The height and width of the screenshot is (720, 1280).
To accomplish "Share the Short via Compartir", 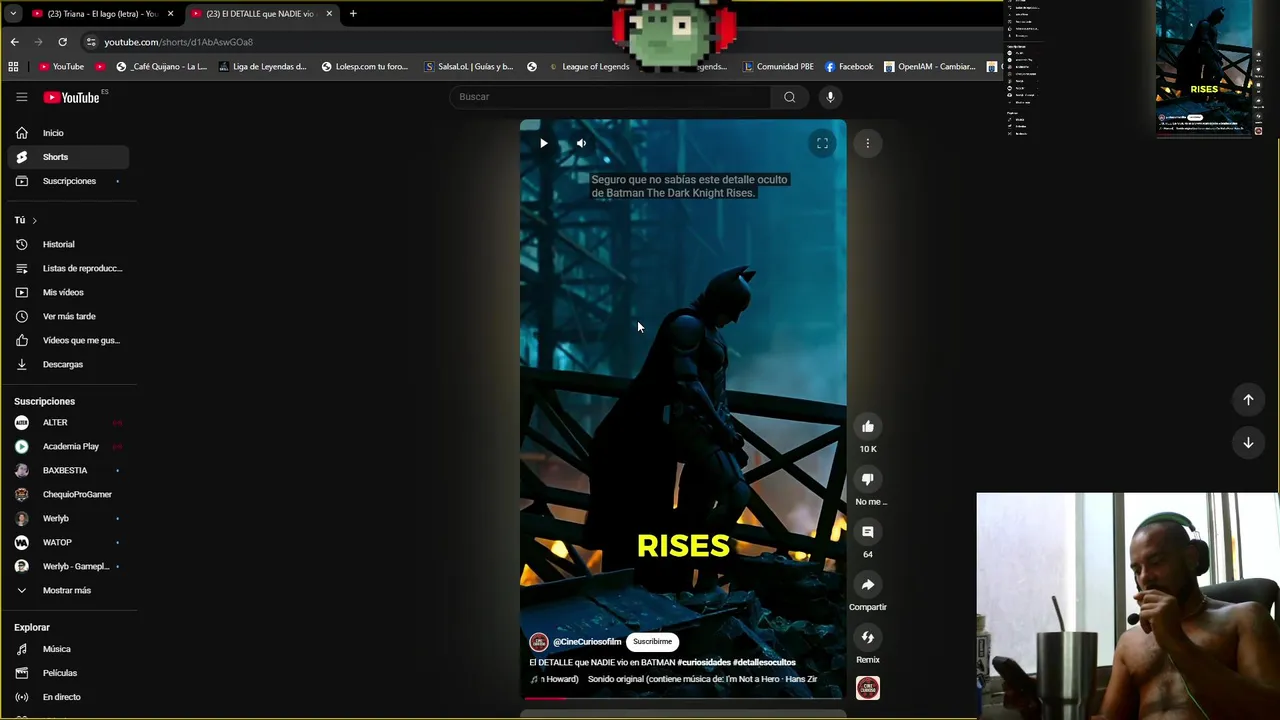I will pos(868,585).
